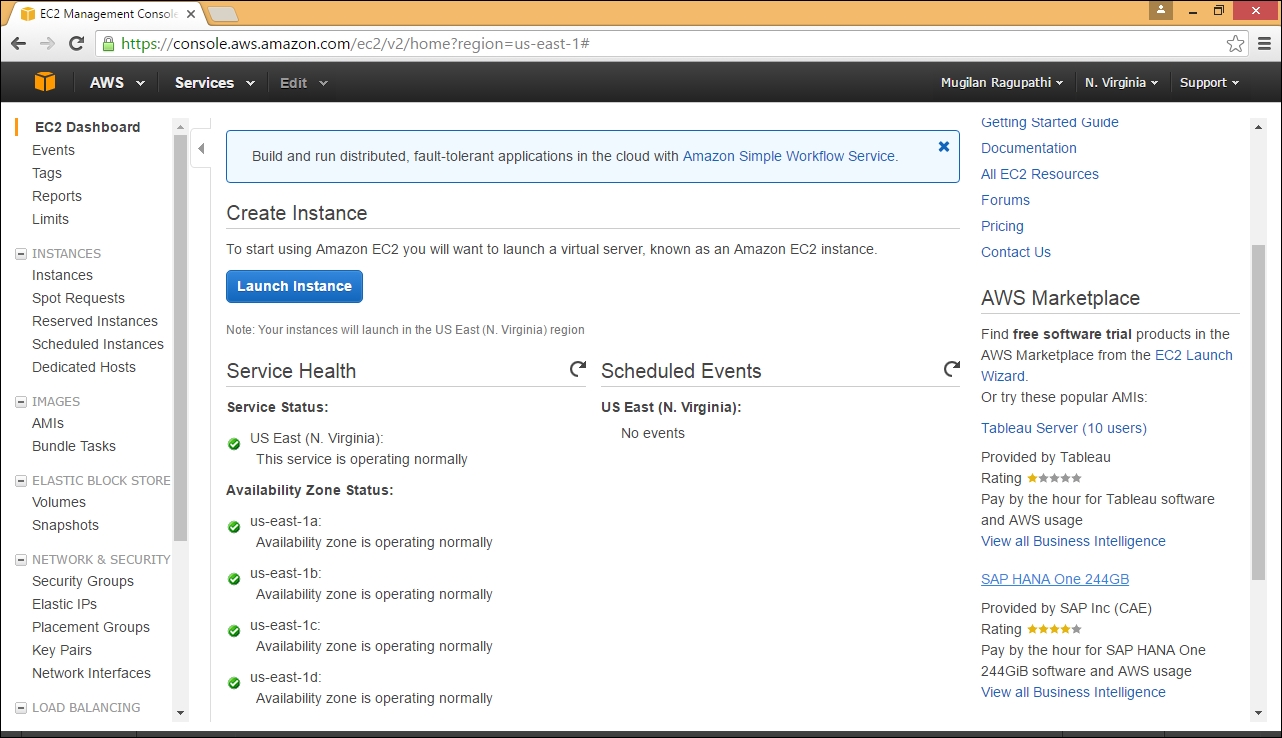The width and height of the screenshot is (1282, 738).
Task: Go back using the browser back arrow
Action: pyautogui.click(x=18, y=44)
